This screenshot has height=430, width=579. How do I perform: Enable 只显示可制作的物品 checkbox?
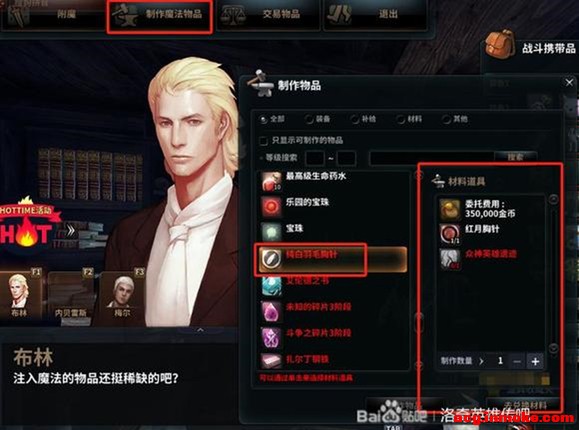[263, 141]
